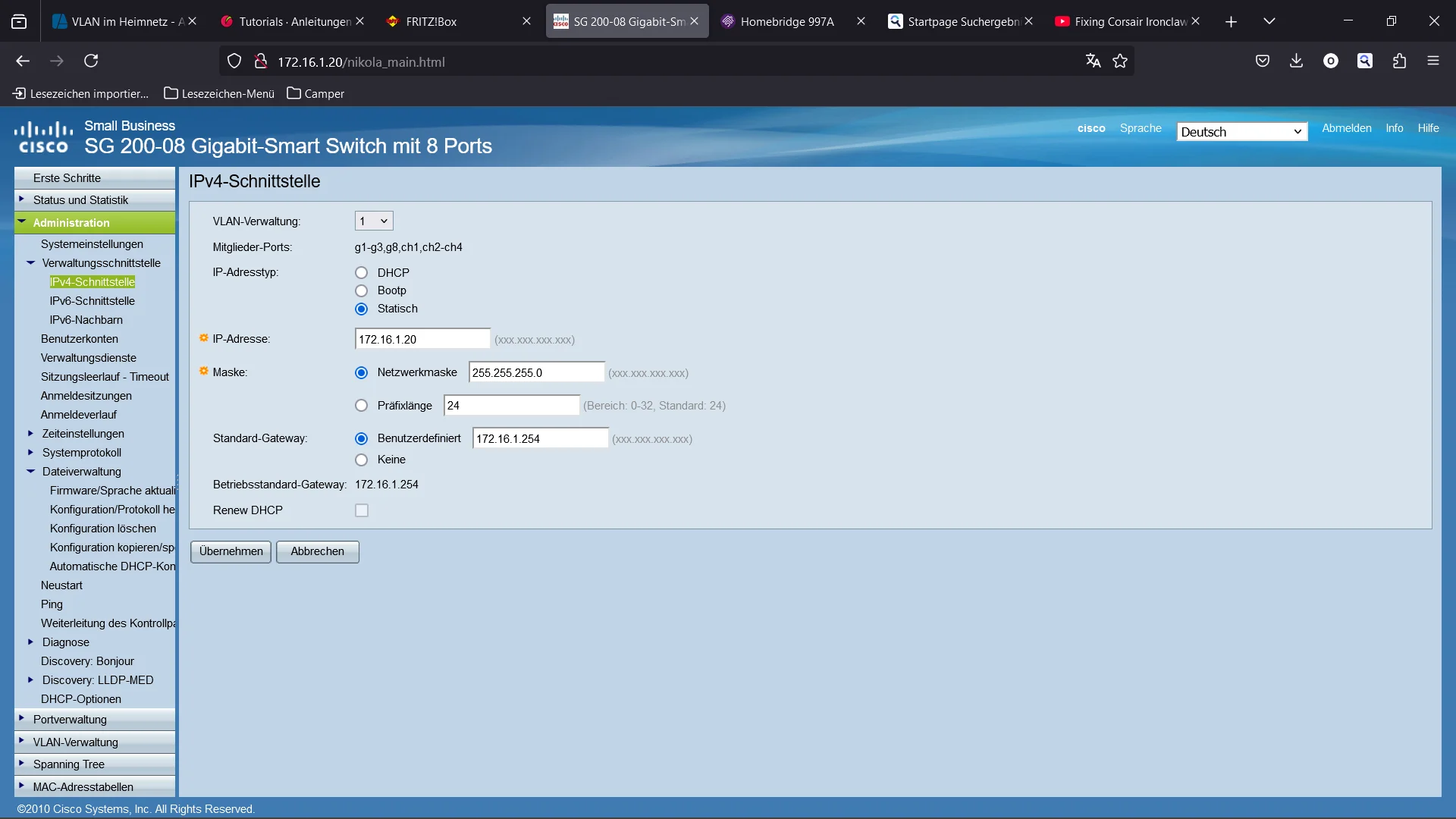Open the downloads arrow icon
The image size is (1456, 819).
(1297, 61)
